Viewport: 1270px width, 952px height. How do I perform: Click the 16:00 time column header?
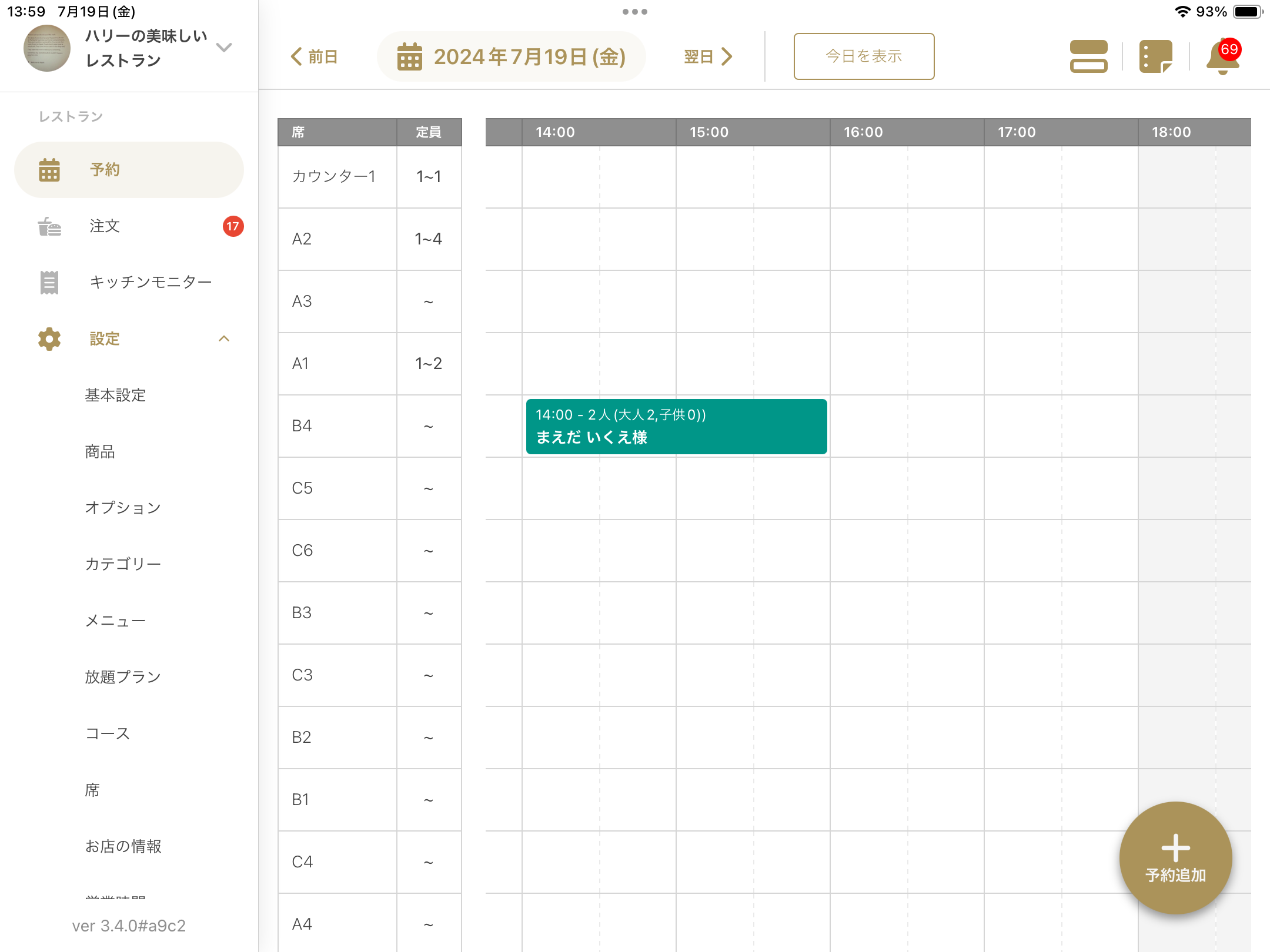907,132
